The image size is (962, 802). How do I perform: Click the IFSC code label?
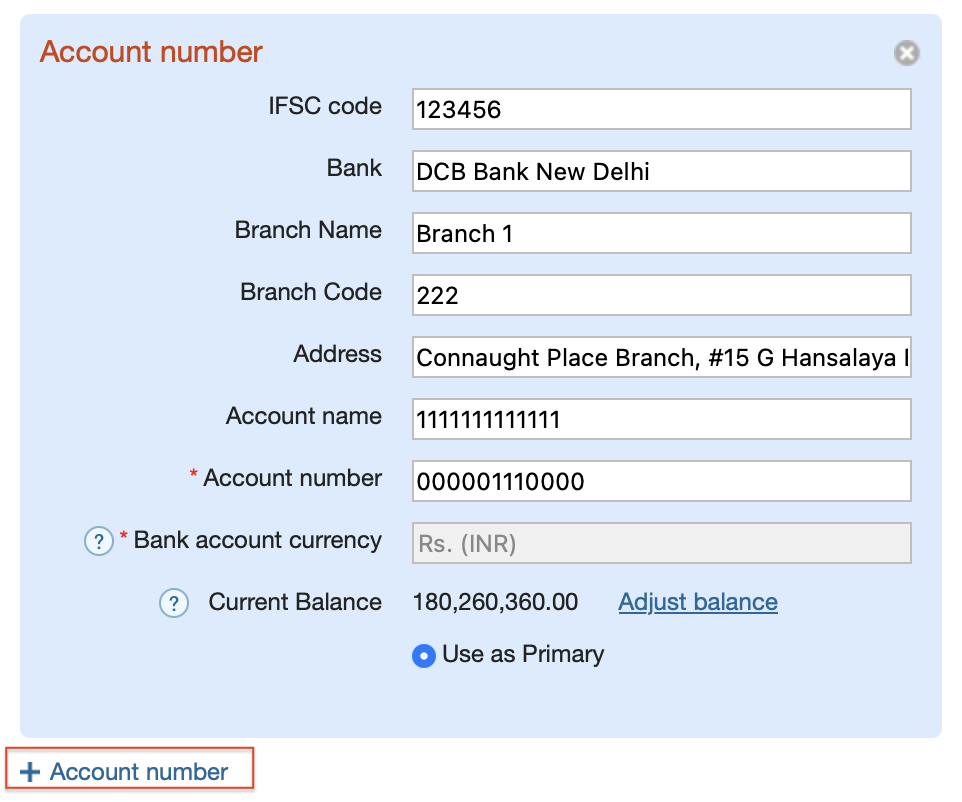tap(325, 106)
